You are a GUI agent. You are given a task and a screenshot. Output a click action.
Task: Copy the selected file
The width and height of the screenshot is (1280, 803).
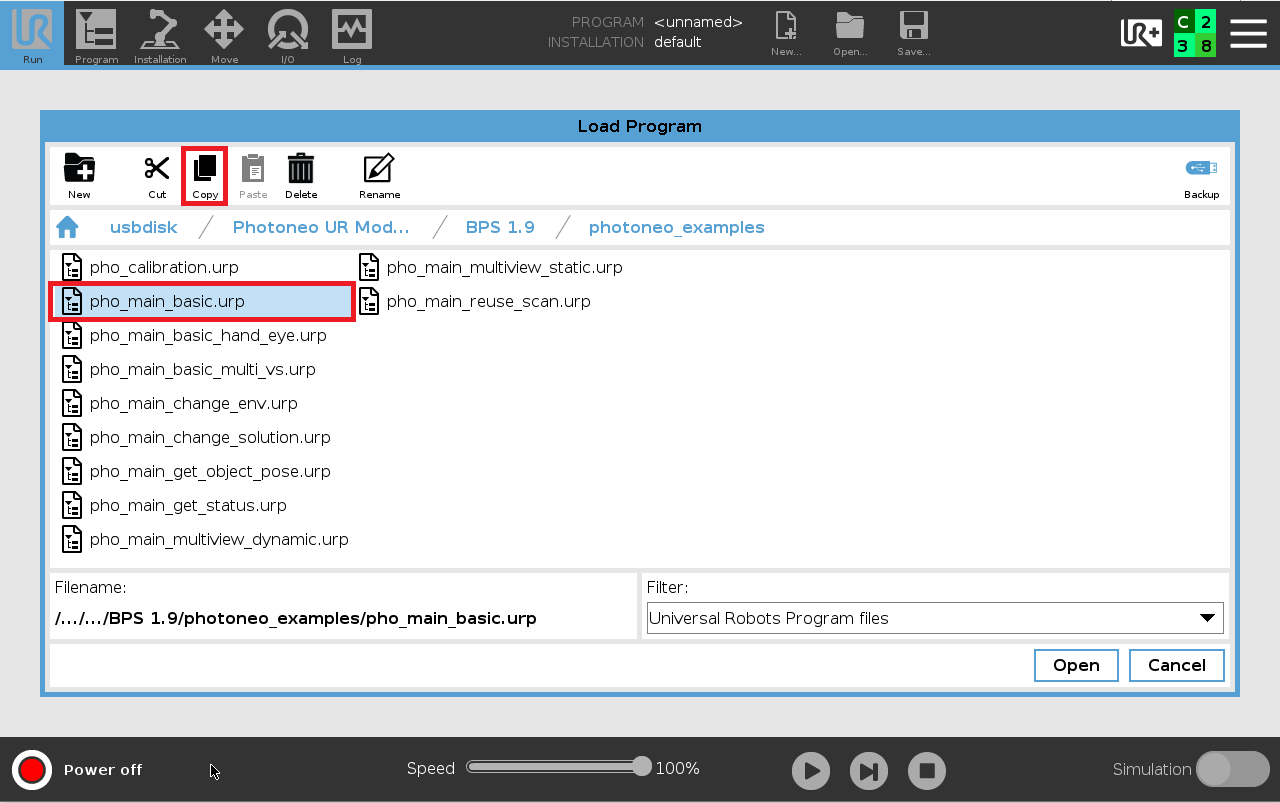pos(205,177)
